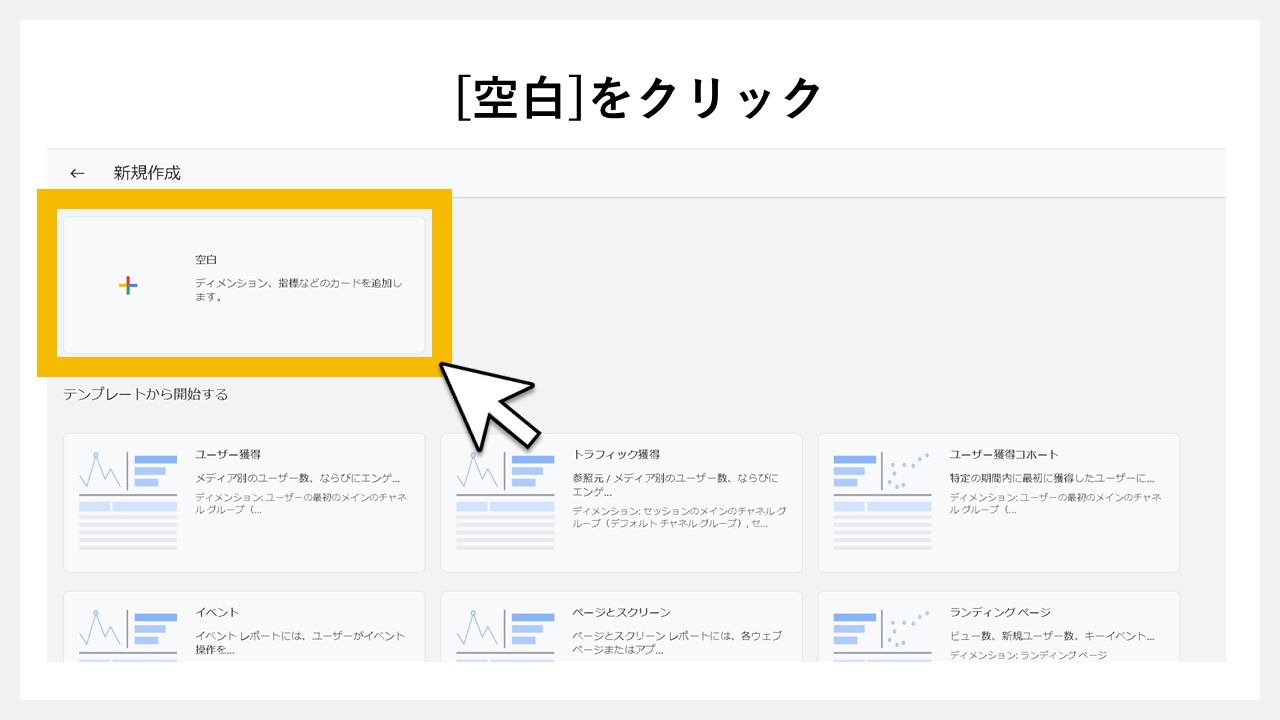Click the テンプレートから開始する section heading

click(x=144, y=394)
